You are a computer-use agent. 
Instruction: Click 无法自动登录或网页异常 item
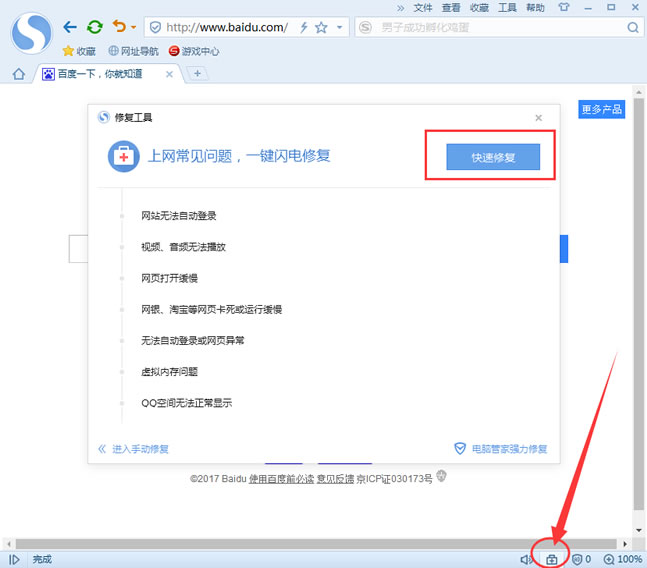click(193, 341)
